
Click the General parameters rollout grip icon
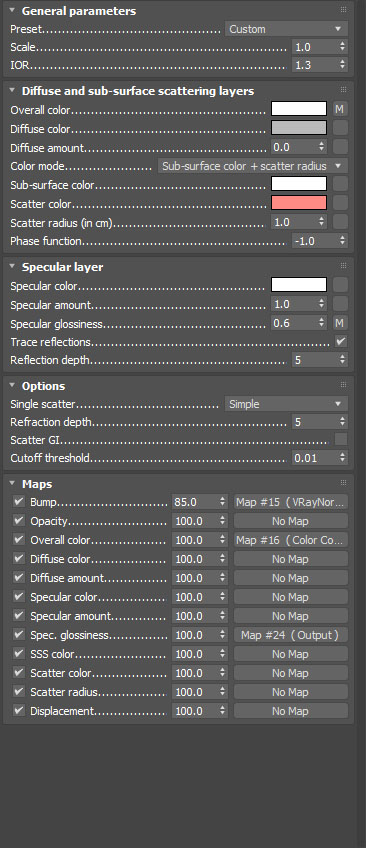[x=343, y=10]
